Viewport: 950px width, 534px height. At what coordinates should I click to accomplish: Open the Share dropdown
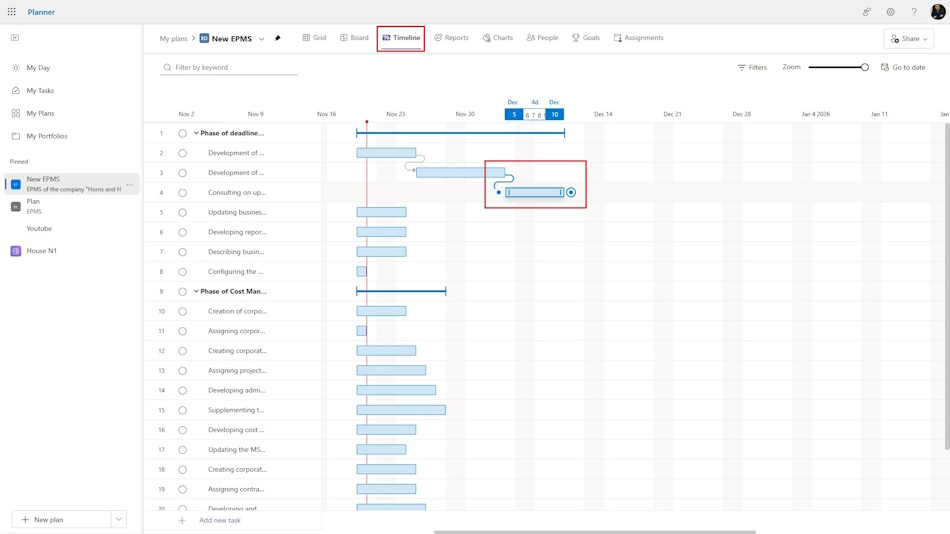click(908, 39)
